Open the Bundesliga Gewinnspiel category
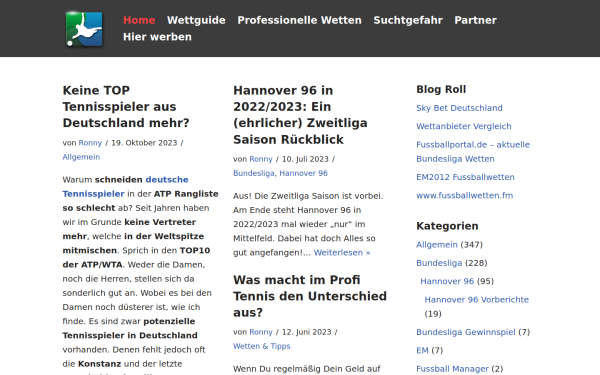The width and height of the screenshot is (600, 375). 466,333
